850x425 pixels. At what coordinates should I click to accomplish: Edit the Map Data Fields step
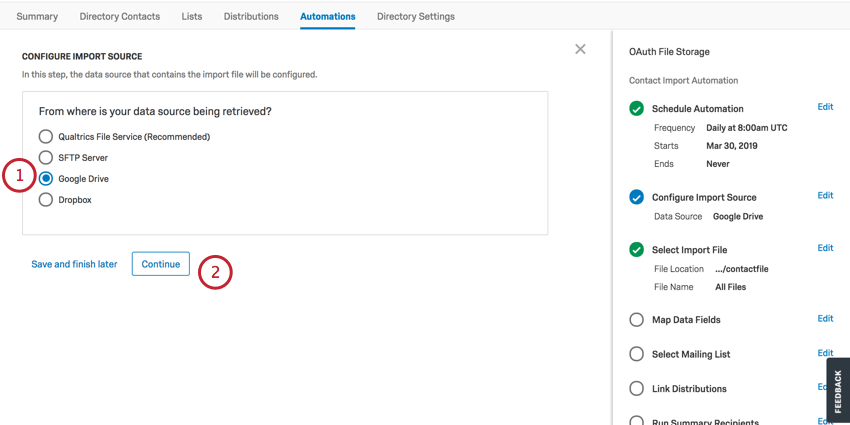click(x=825, y=318)
